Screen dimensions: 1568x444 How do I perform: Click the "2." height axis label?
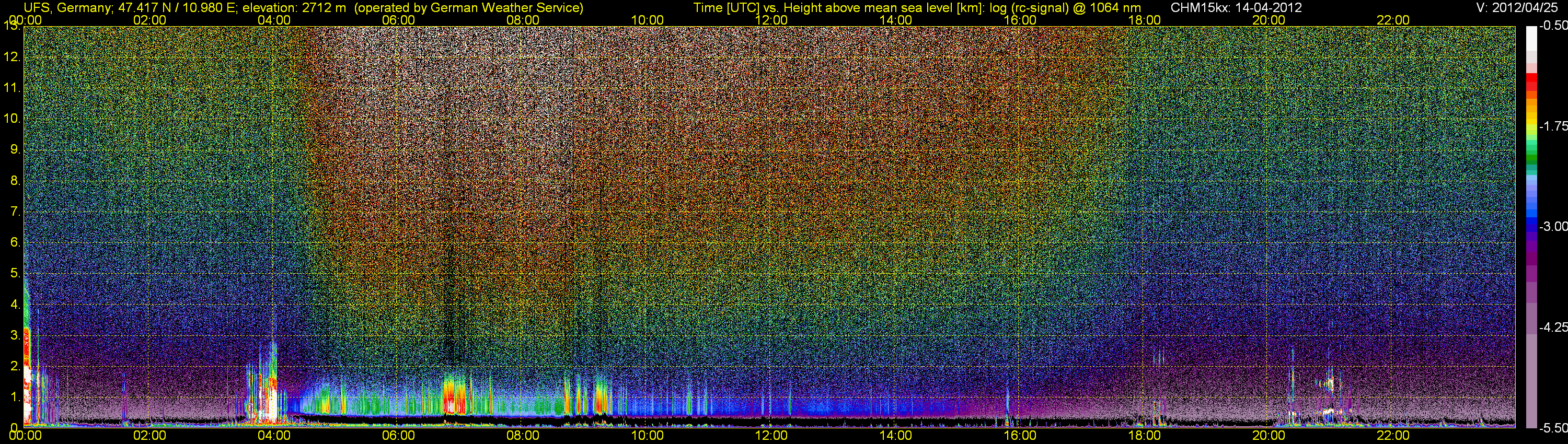pyautogui.click(x=15, y=366)
